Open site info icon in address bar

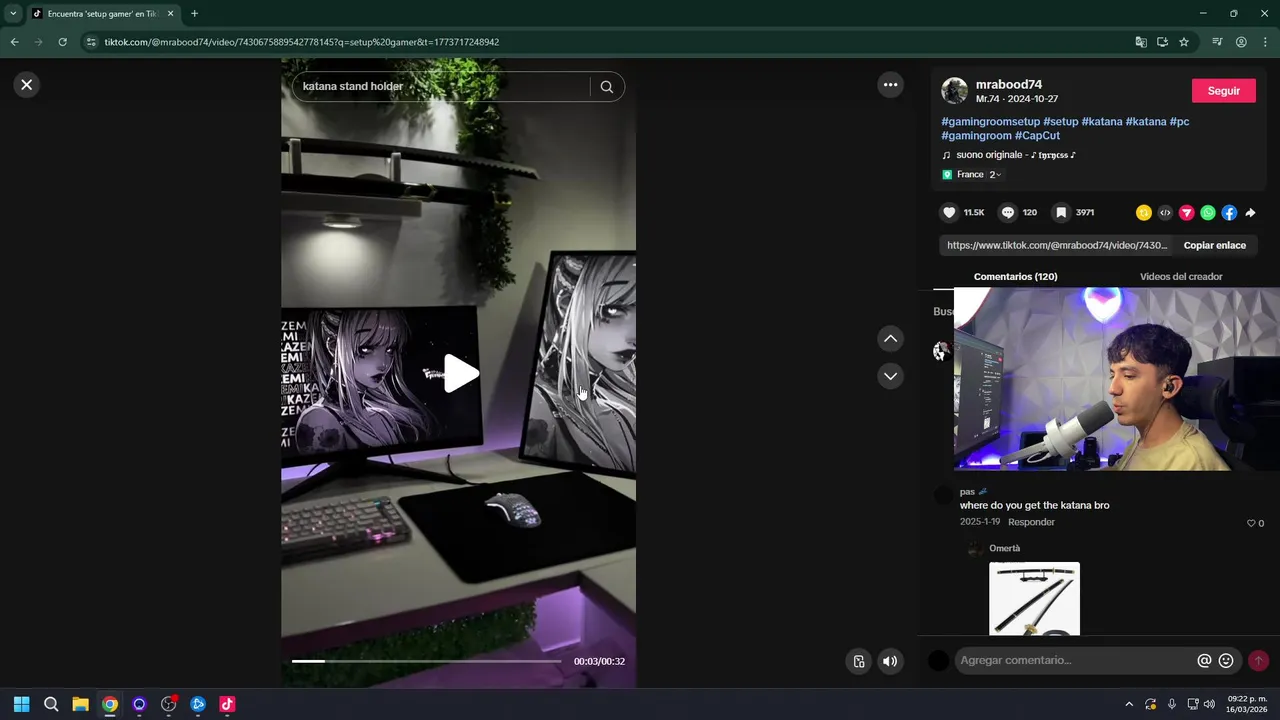click(91, 42)
